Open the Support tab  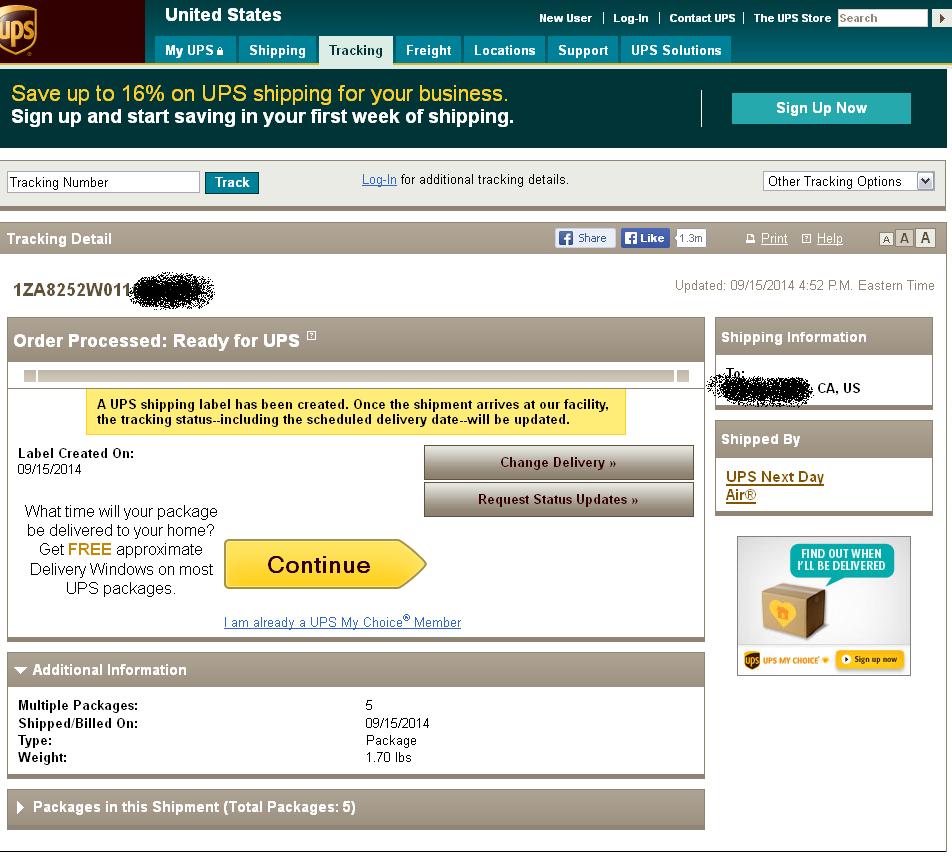coord(583,50)
